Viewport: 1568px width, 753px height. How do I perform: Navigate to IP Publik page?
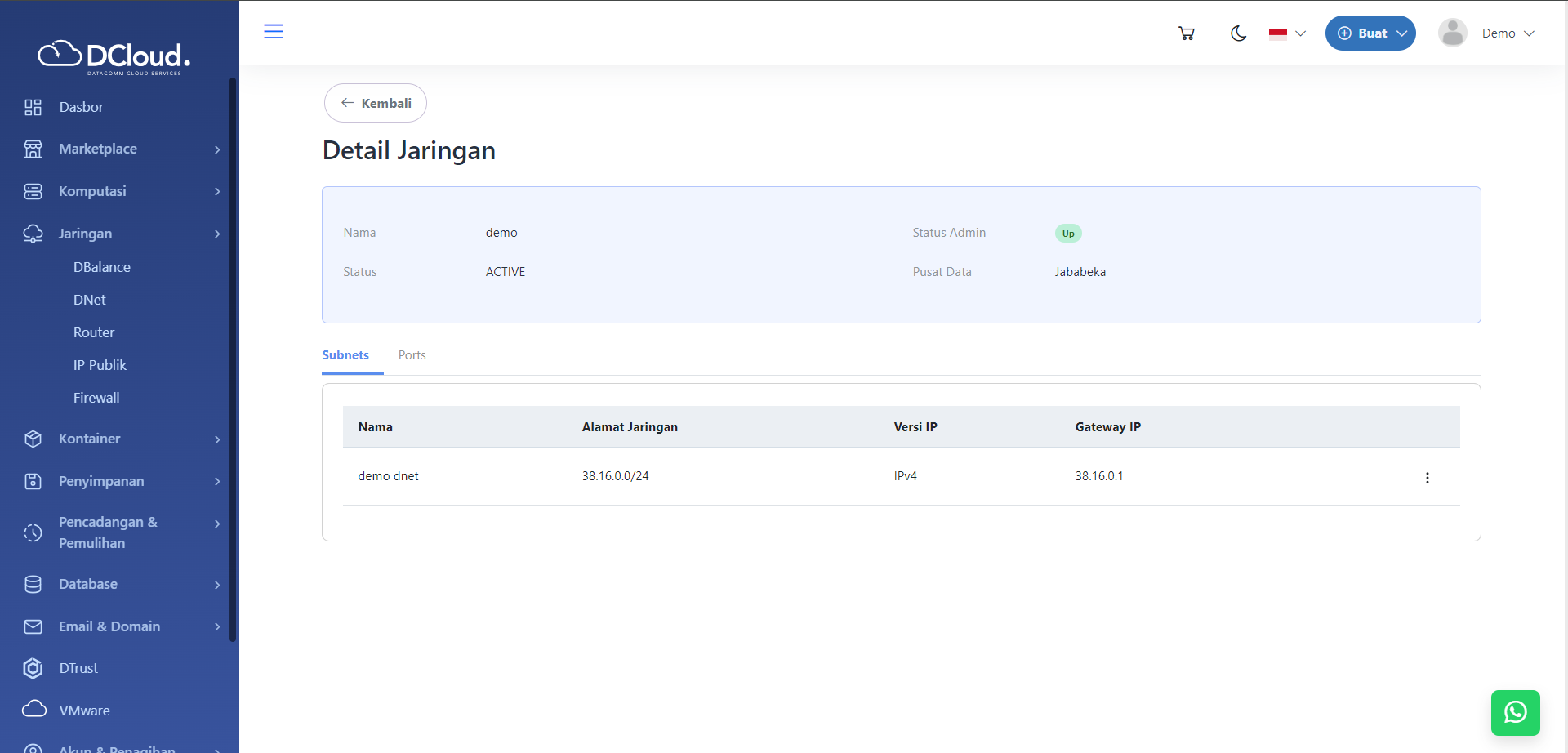click(100, 365)
